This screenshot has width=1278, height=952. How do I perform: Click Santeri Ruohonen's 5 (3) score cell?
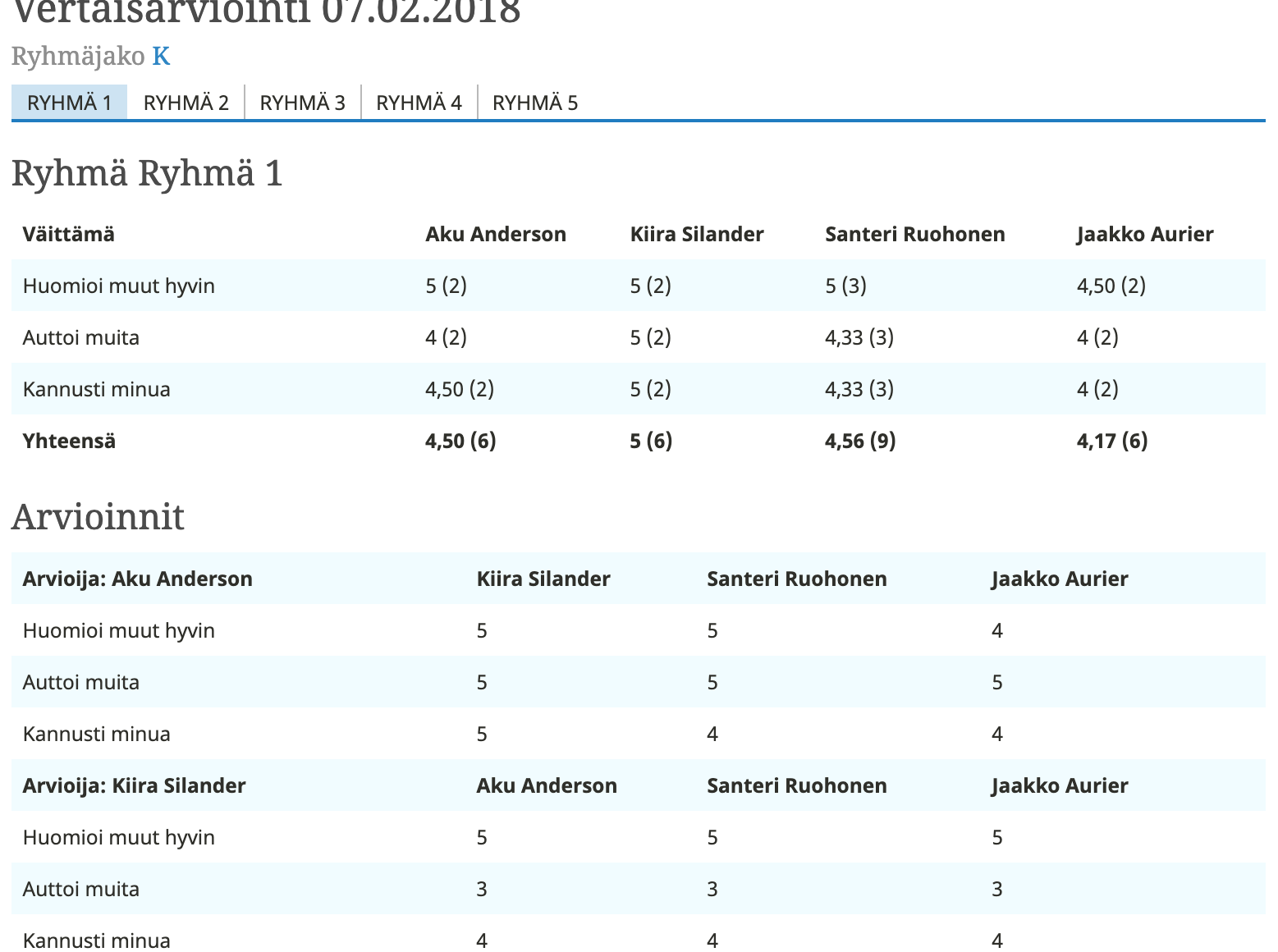(845, 286)
